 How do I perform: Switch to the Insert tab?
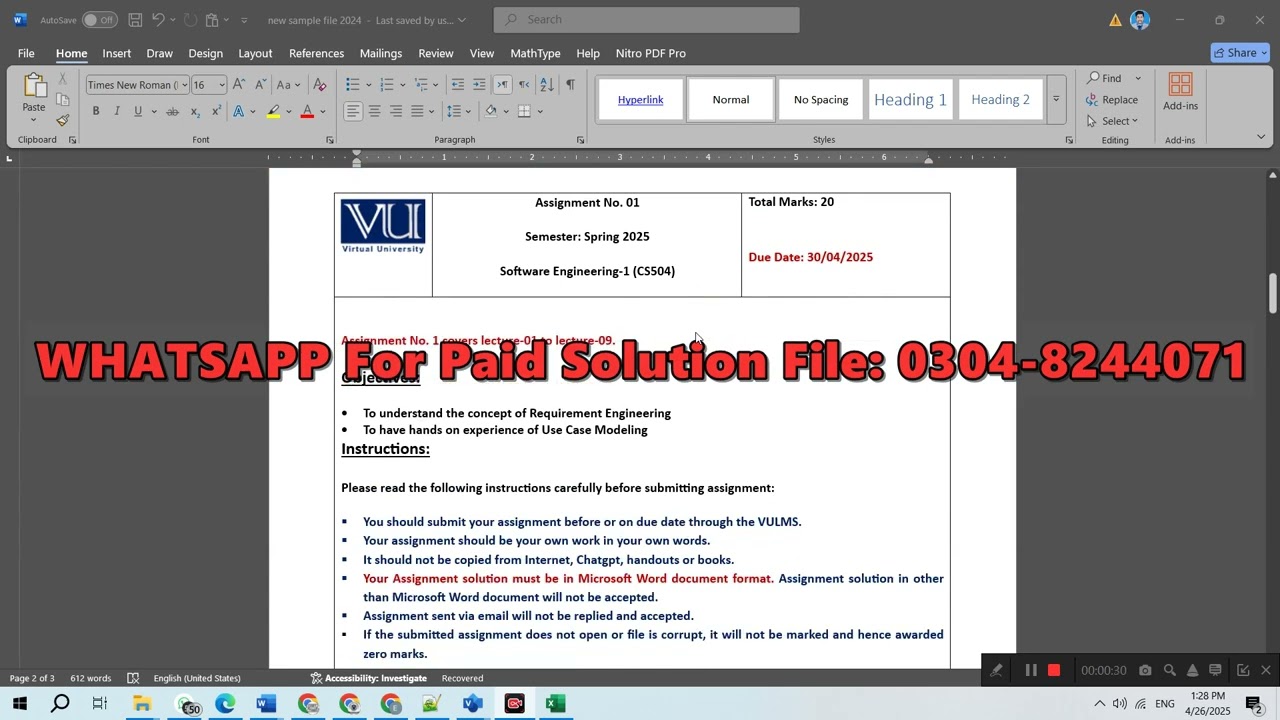click(117, 53)
